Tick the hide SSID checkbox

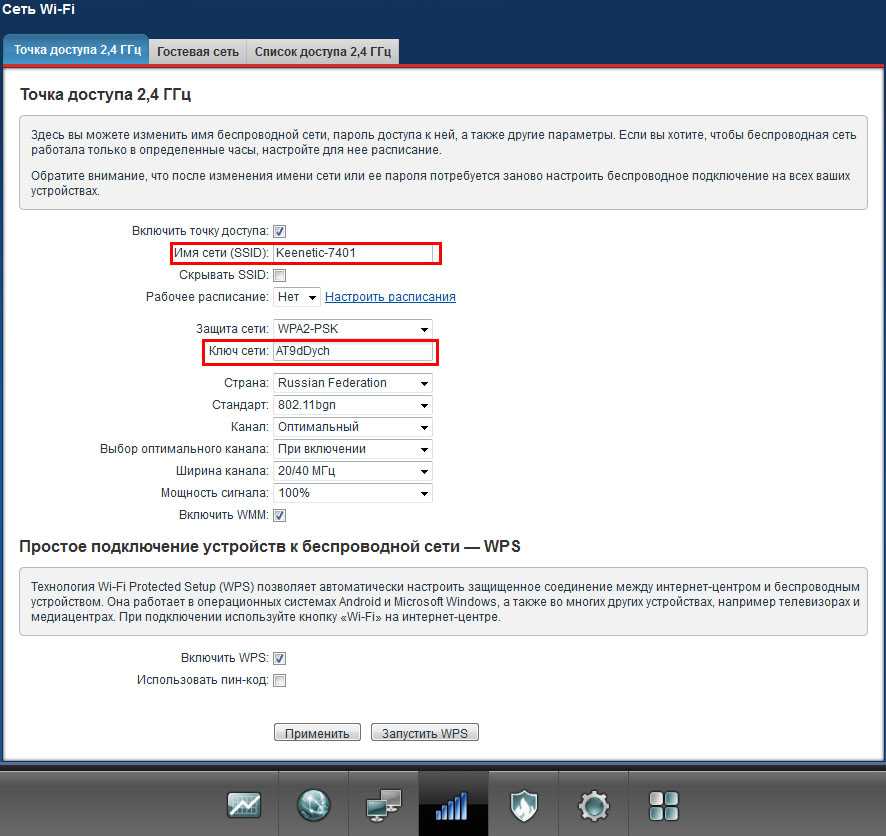280,275
